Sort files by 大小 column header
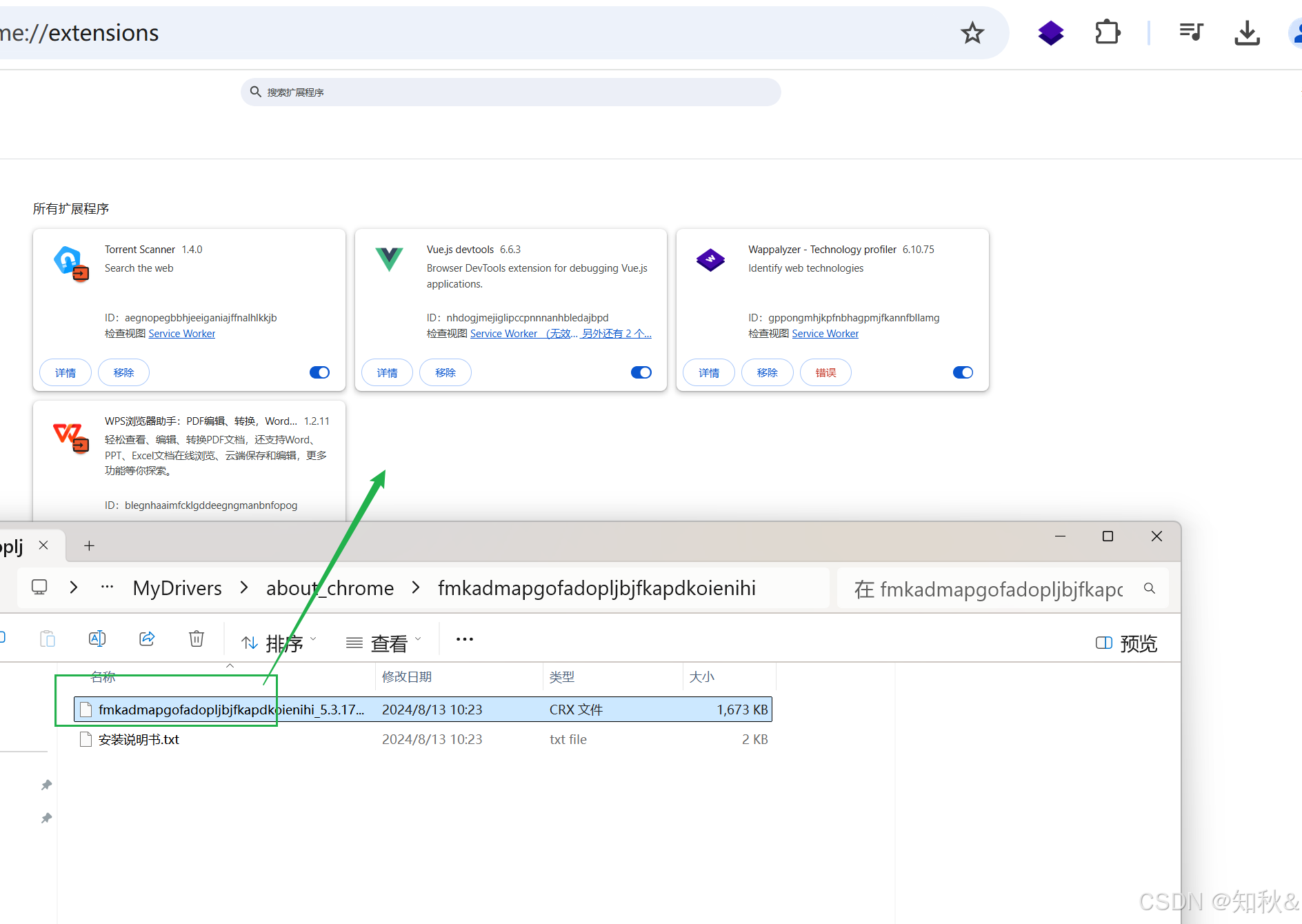 702,677
